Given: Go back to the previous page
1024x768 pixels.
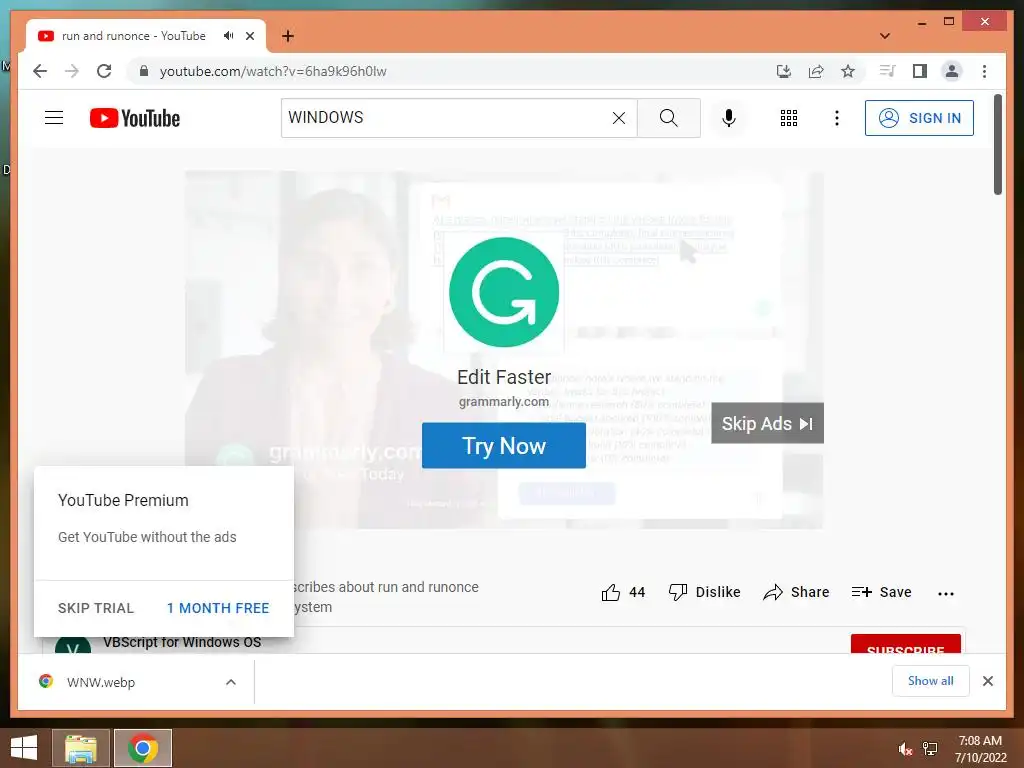Looking at the screenshot, I should coord(40,71).
